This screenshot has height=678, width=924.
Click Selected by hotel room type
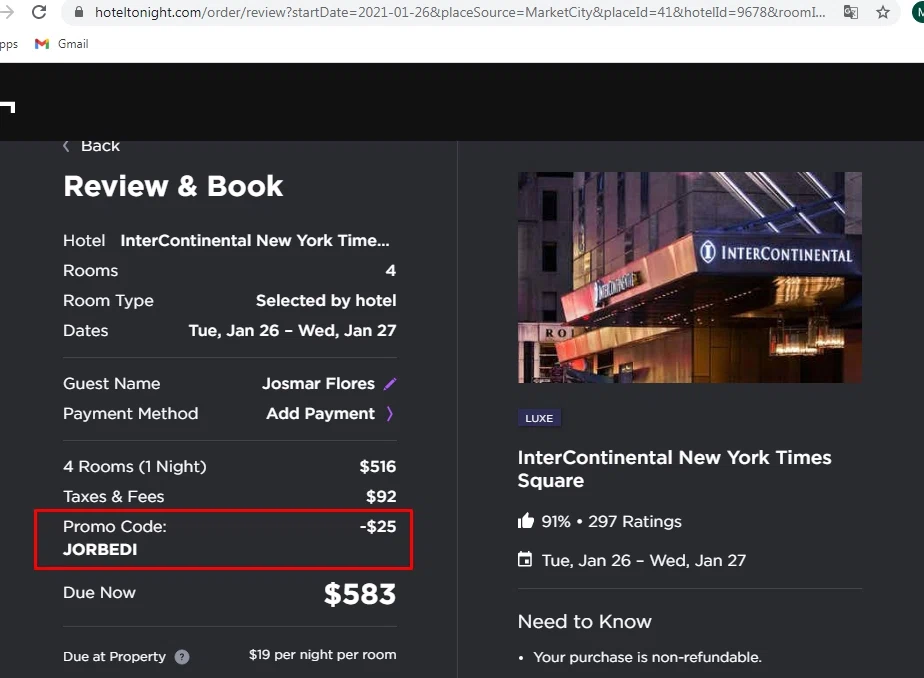326,300
